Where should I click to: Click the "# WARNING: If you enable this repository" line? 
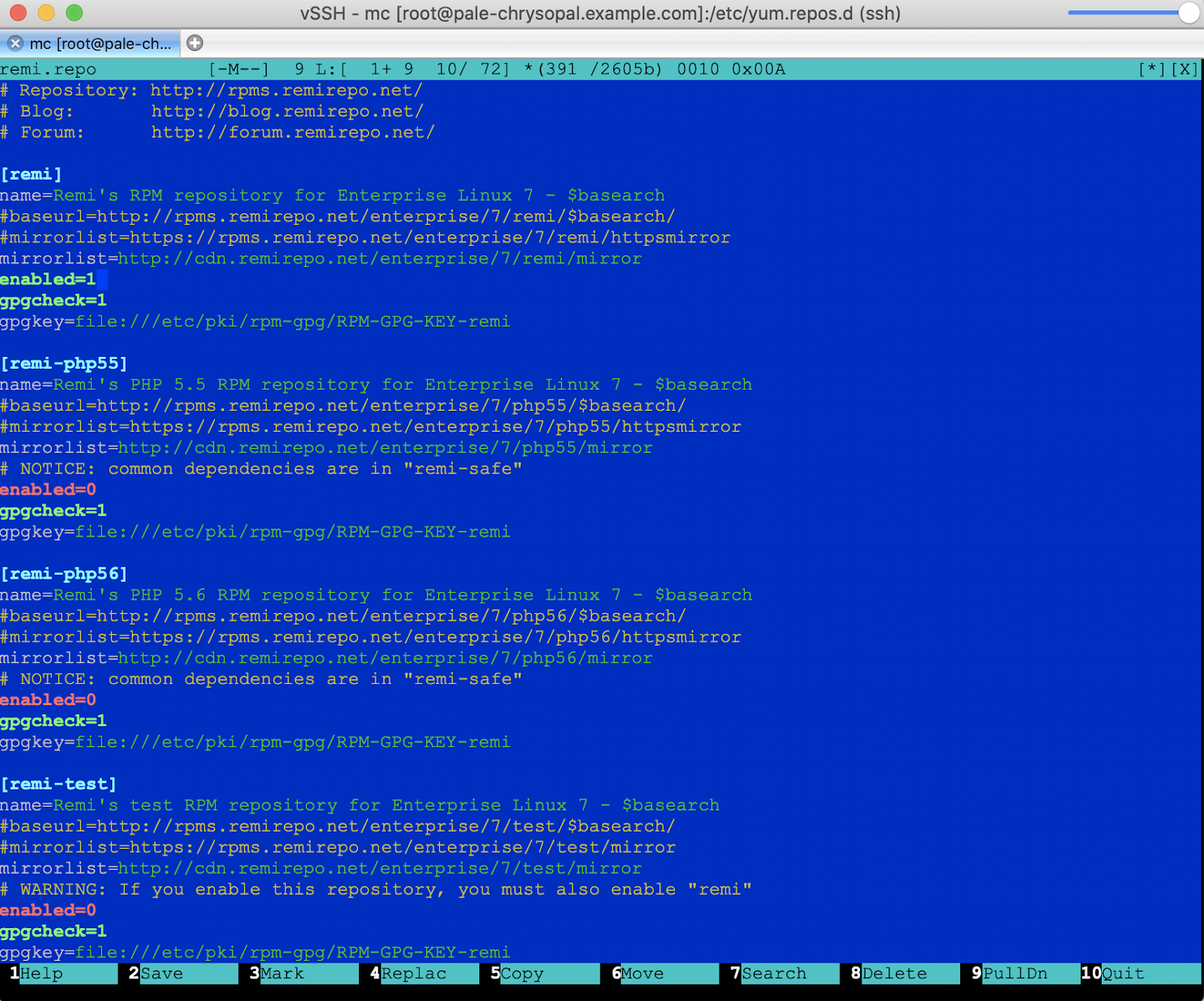376,890
